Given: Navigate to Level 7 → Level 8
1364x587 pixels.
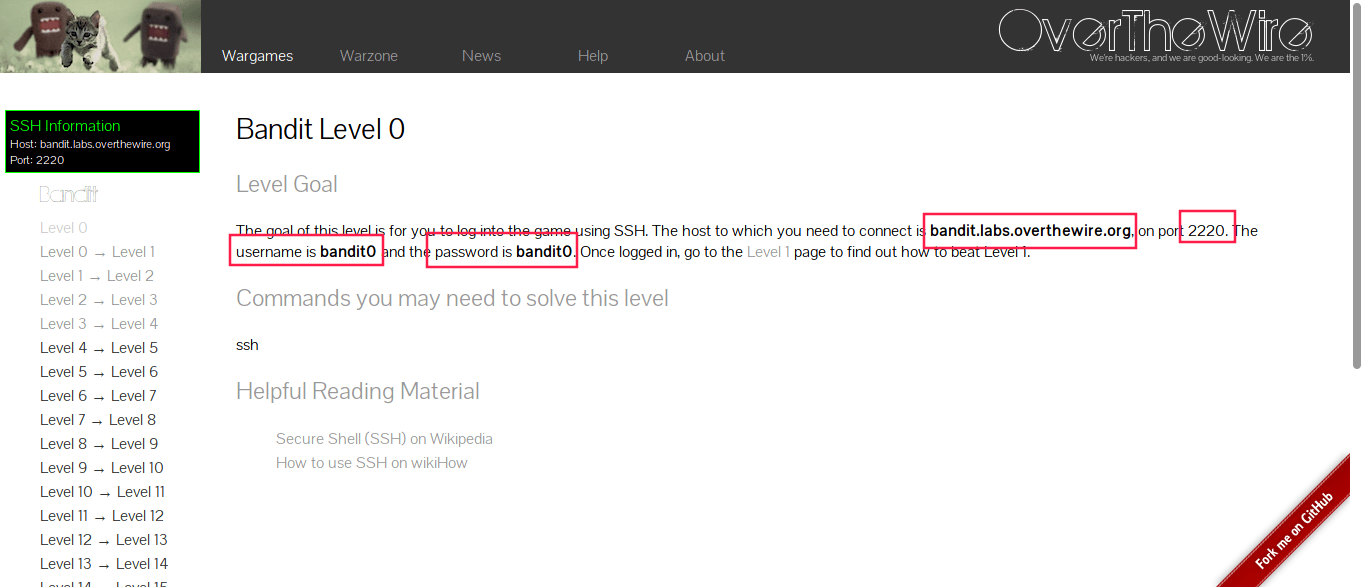Looking at the screenshot, I should (97, 420).
